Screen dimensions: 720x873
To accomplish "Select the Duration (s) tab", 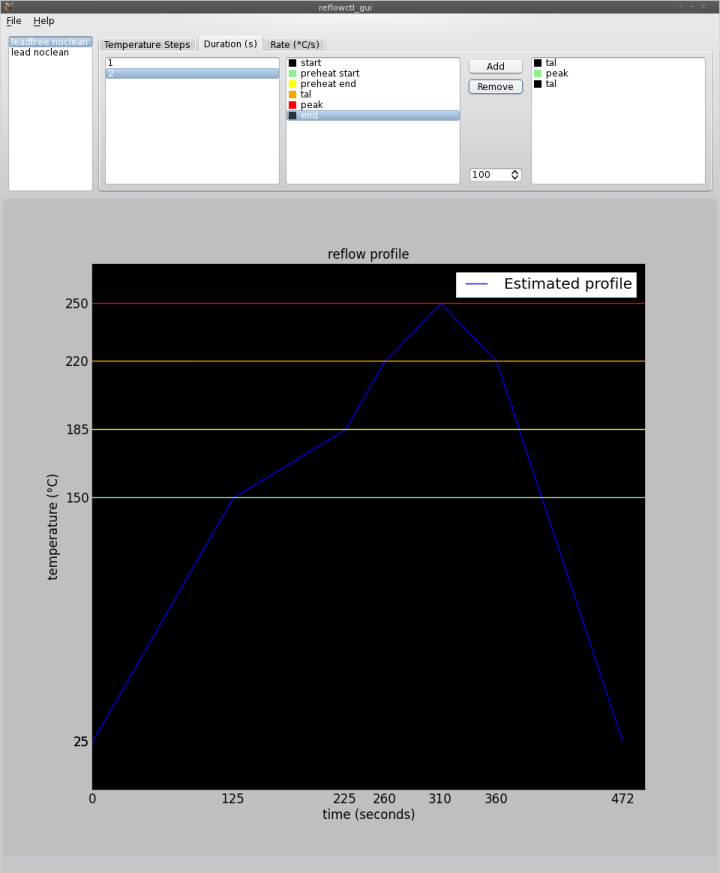I will click(230, 44).
